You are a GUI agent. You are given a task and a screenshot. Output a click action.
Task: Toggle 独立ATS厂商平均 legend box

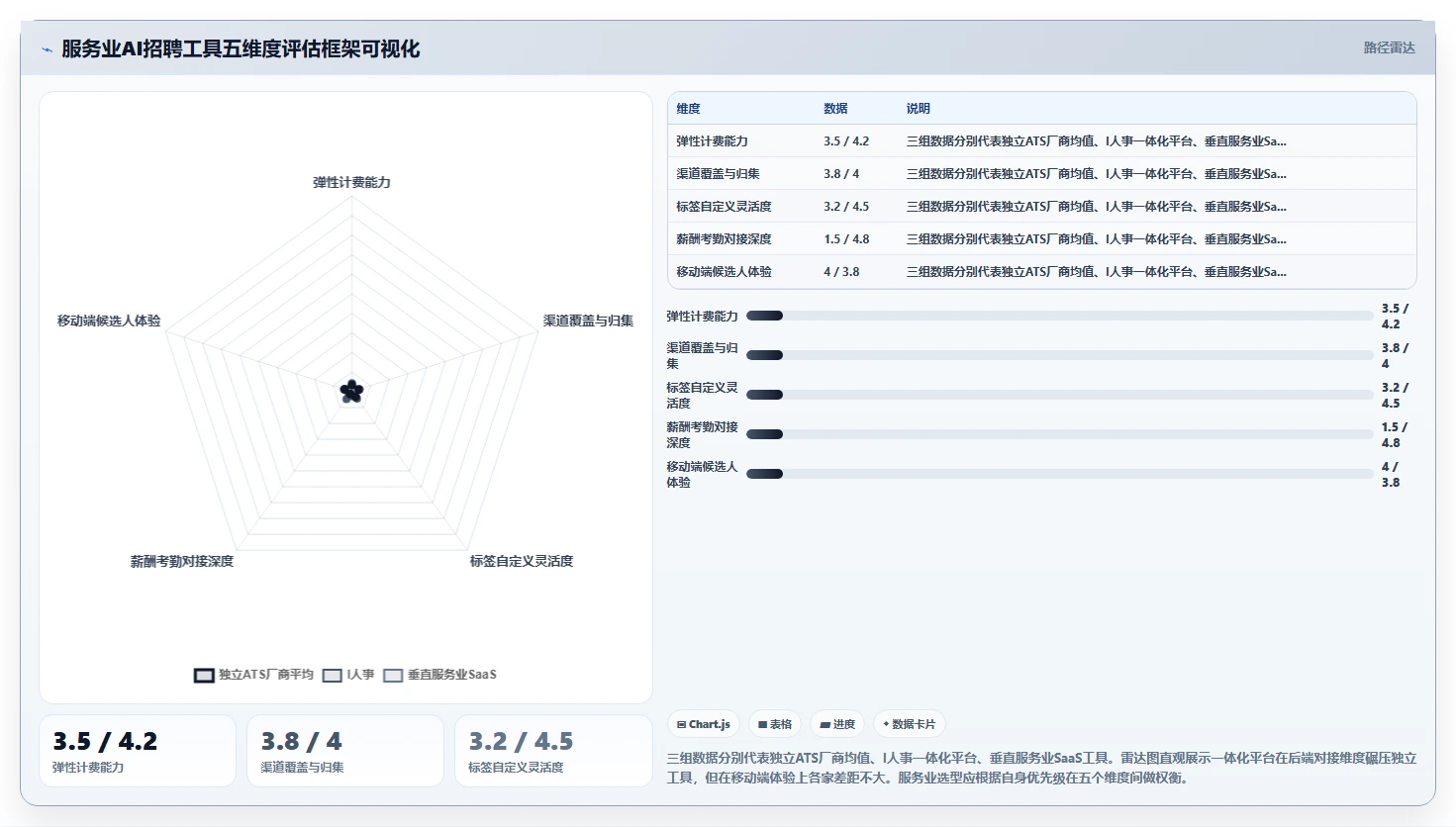click(x=204, y=675)
